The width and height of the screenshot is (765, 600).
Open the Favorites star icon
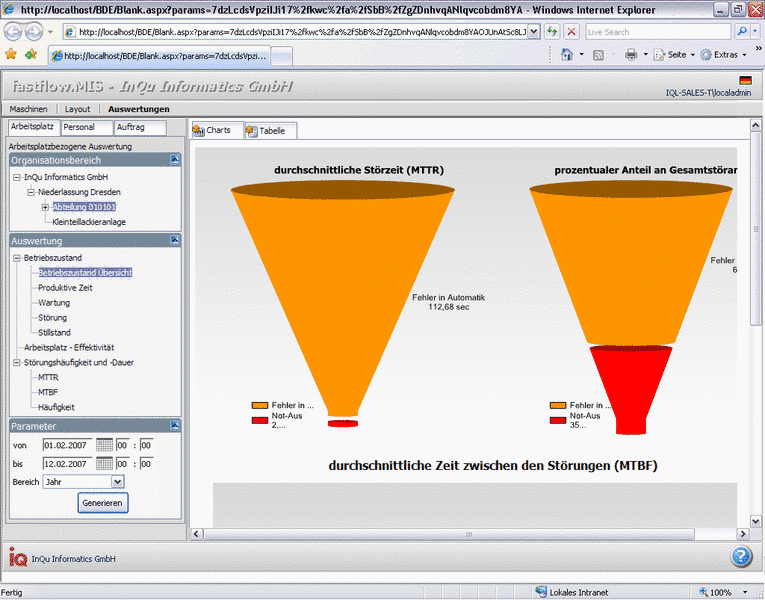(x=11, y=54)
